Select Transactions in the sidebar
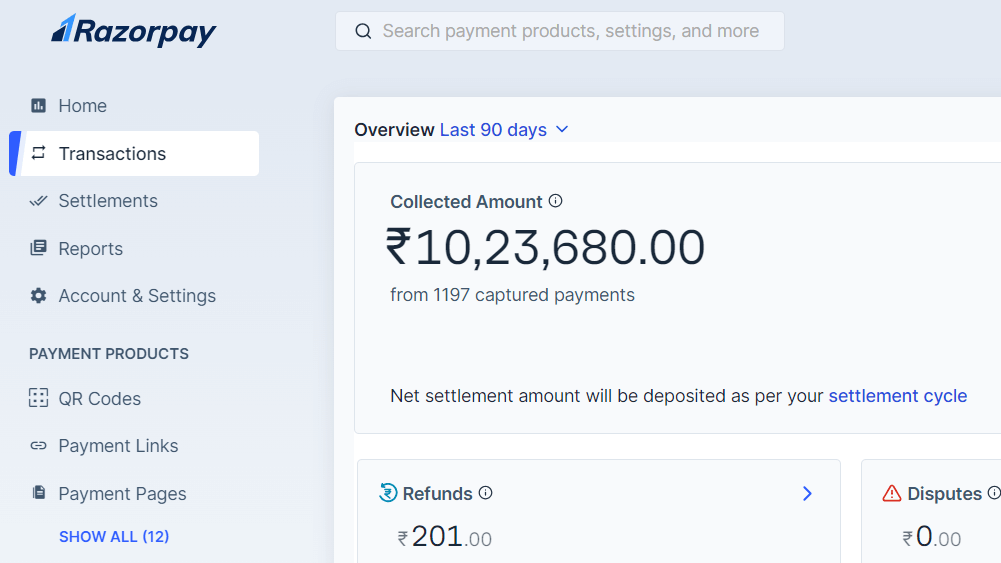The image size is (1001, 563). coord(134,154)
